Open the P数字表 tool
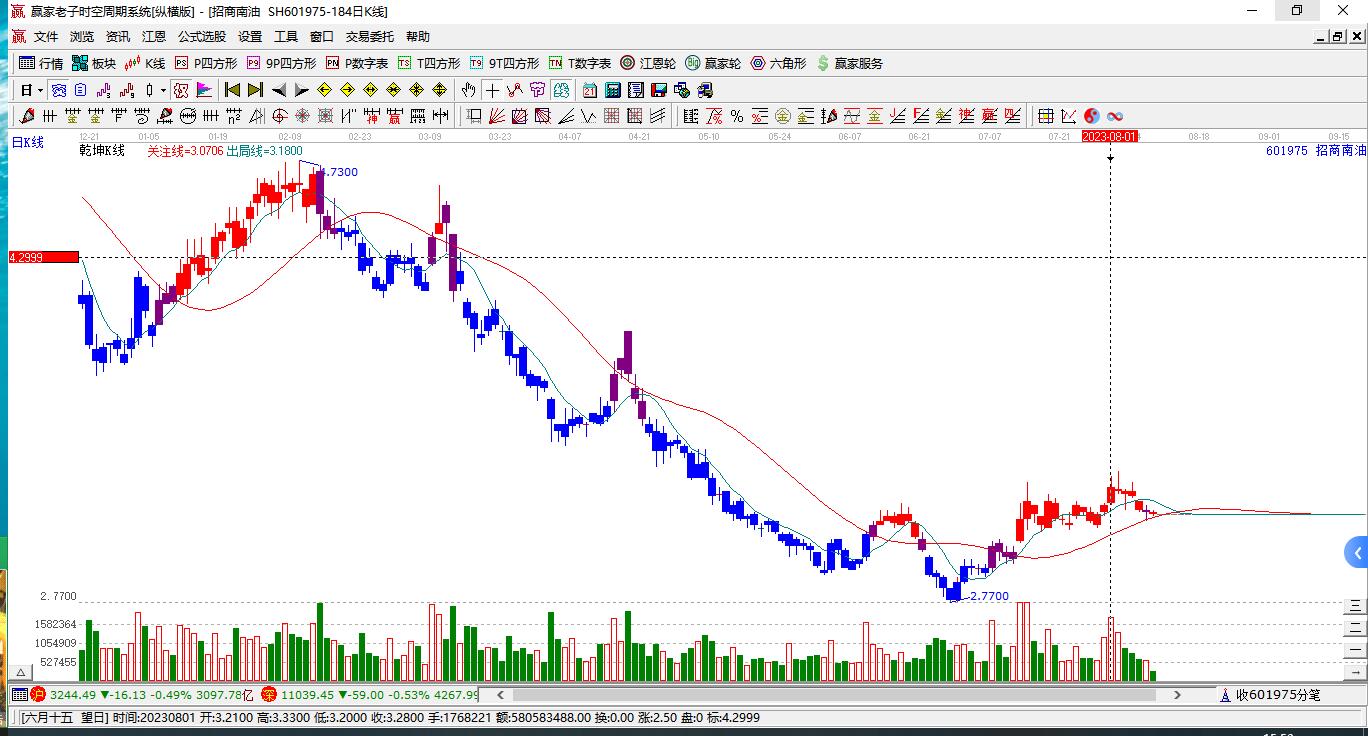Image resolution: width=1368 pixels, height=736 pixels. click(x=357, y=63)
